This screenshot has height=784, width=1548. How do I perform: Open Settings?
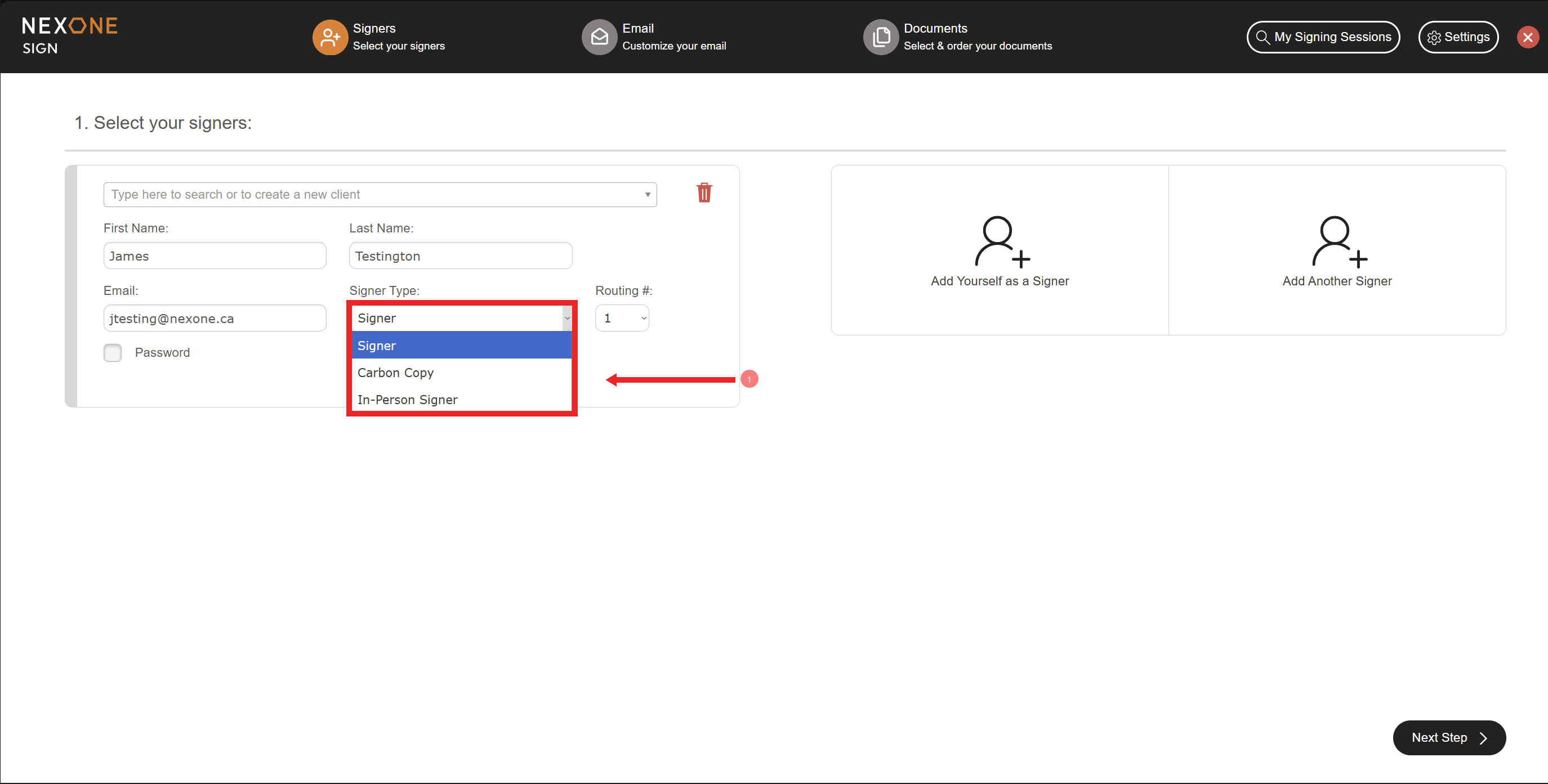point(1458,37)
